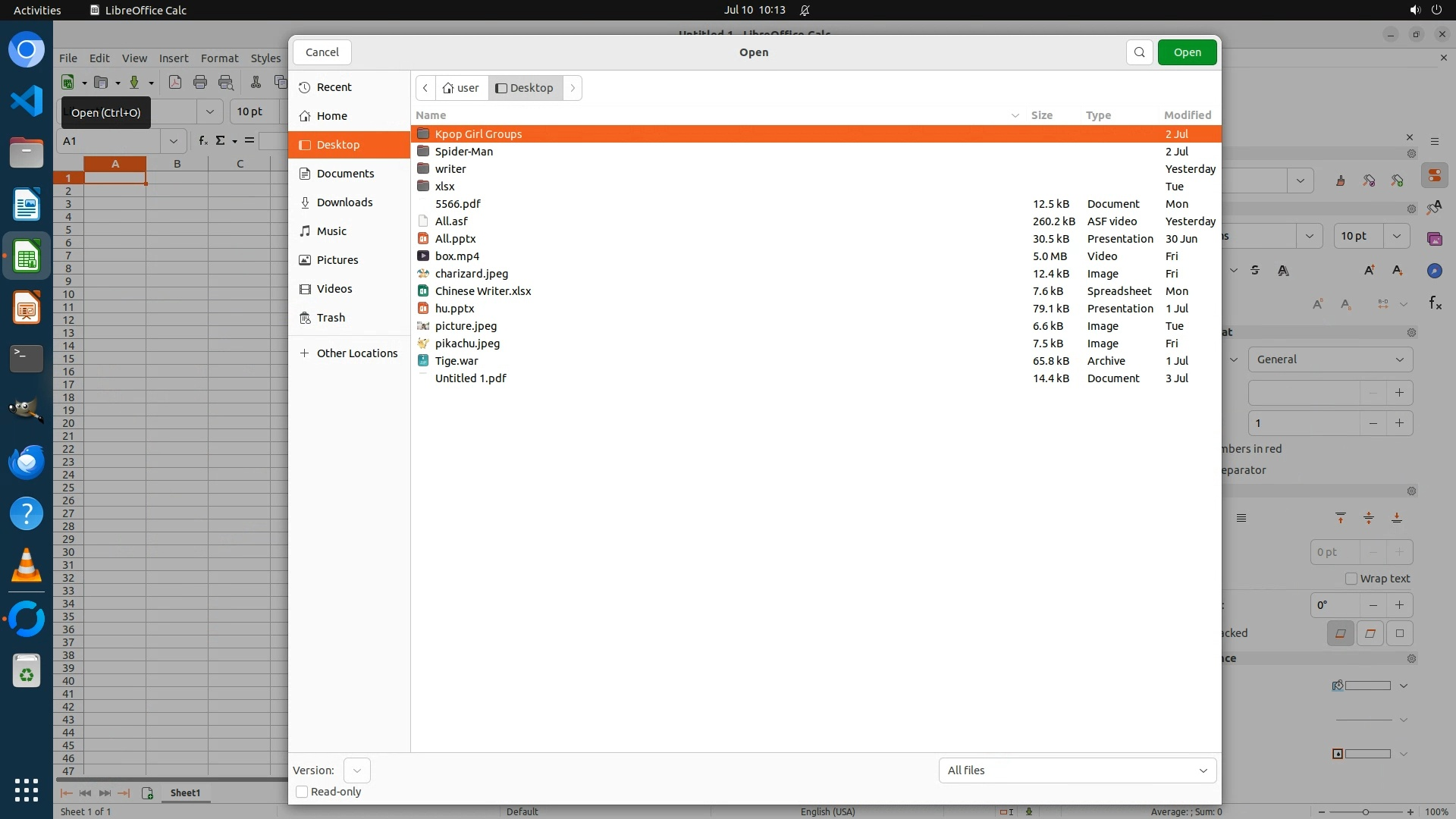The width and height of the screenshot is (1456, 819).
Task: Go back using path bar left arrow
Action: point(425,88)
